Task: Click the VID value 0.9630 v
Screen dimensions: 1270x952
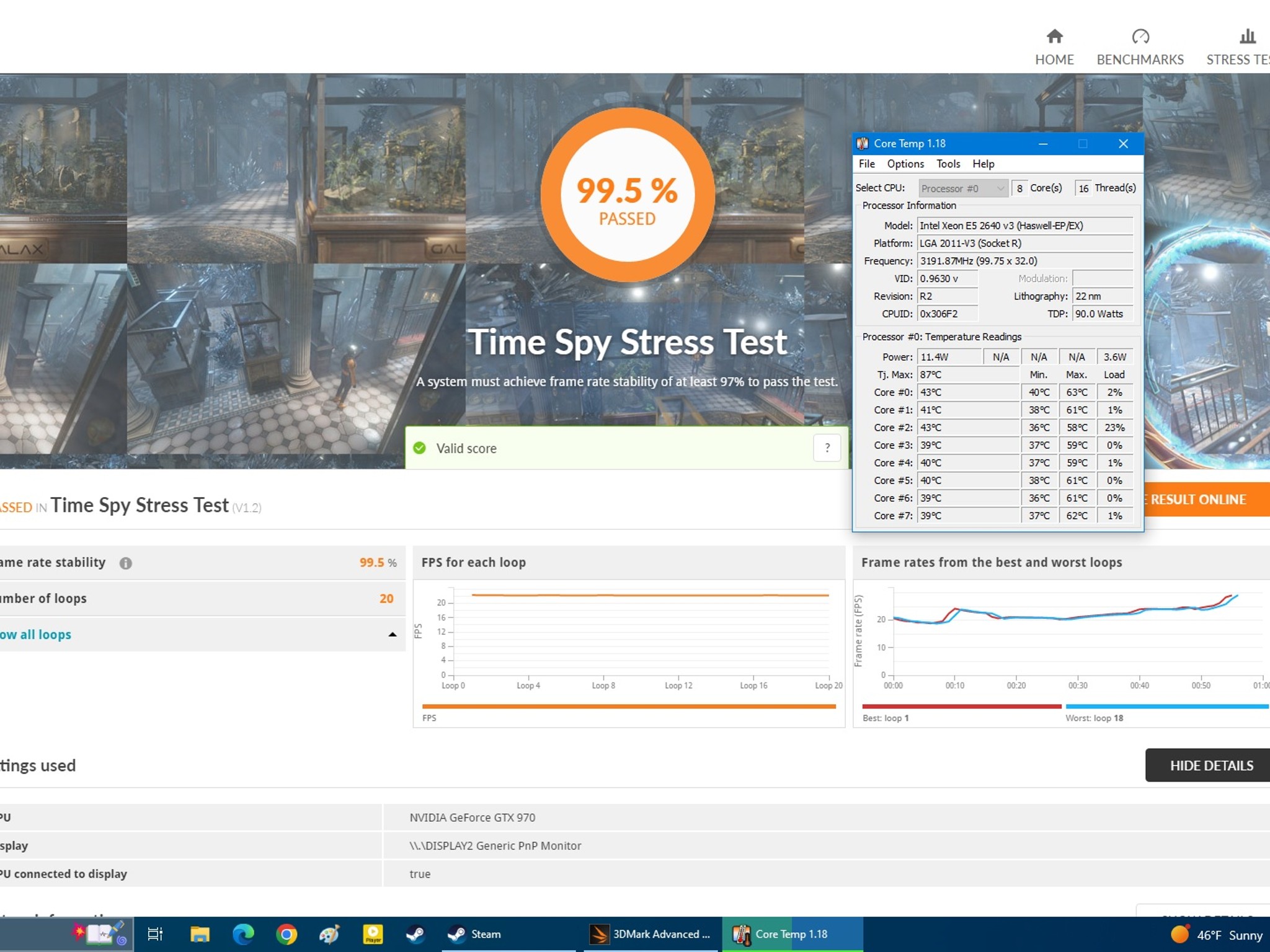Action: 948,278
